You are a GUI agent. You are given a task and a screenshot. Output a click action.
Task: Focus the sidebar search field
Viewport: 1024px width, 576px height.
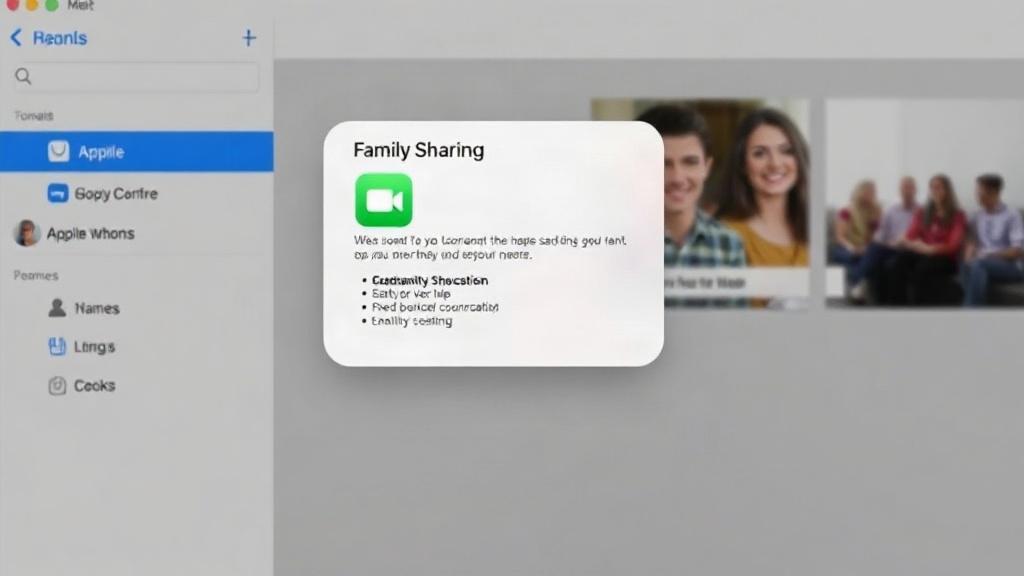click(x=136, y=76)
